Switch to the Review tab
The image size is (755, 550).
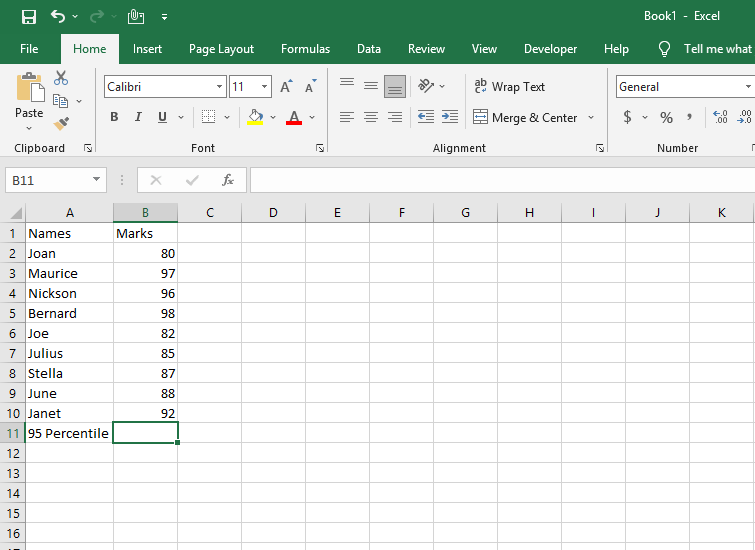[x=426, y=49]
